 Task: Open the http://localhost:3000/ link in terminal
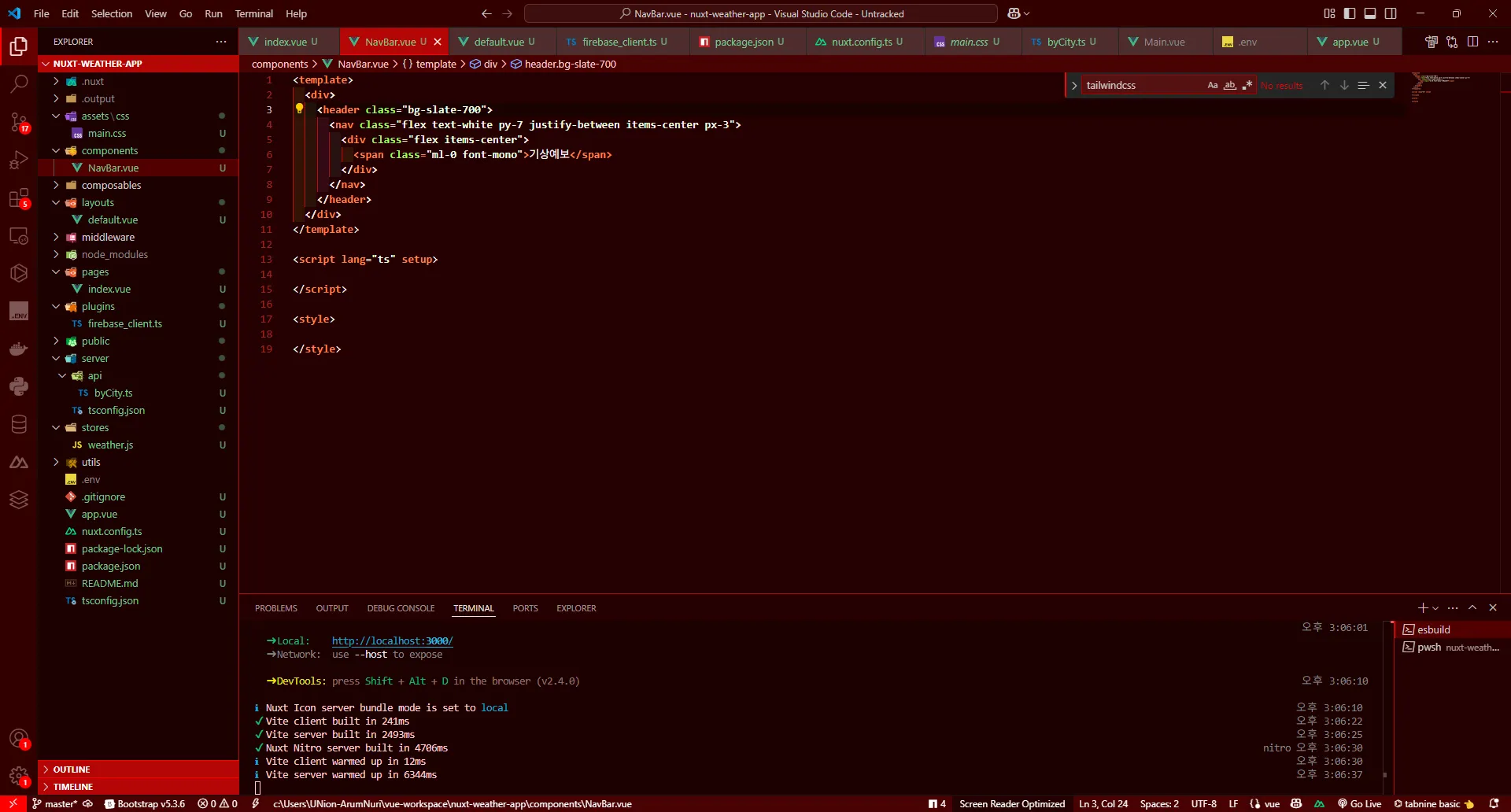coord(392,641)
